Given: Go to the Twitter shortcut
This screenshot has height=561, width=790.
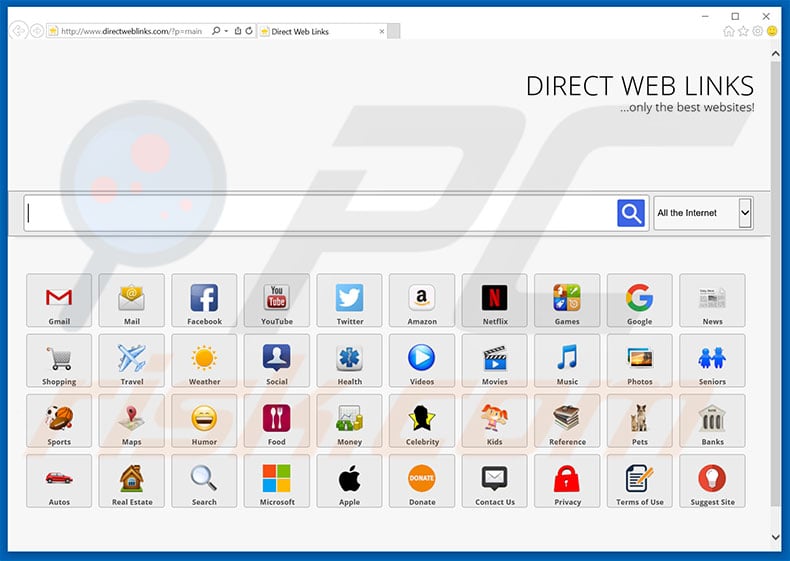Looking at the screenshot, I should coord(349,300).
